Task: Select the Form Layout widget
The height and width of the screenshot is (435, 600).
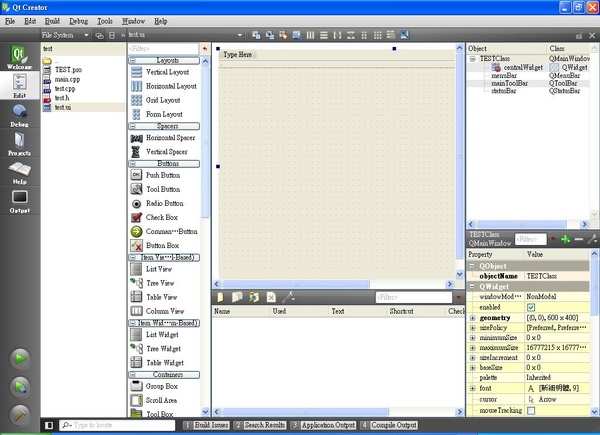Action: point(164,114)
